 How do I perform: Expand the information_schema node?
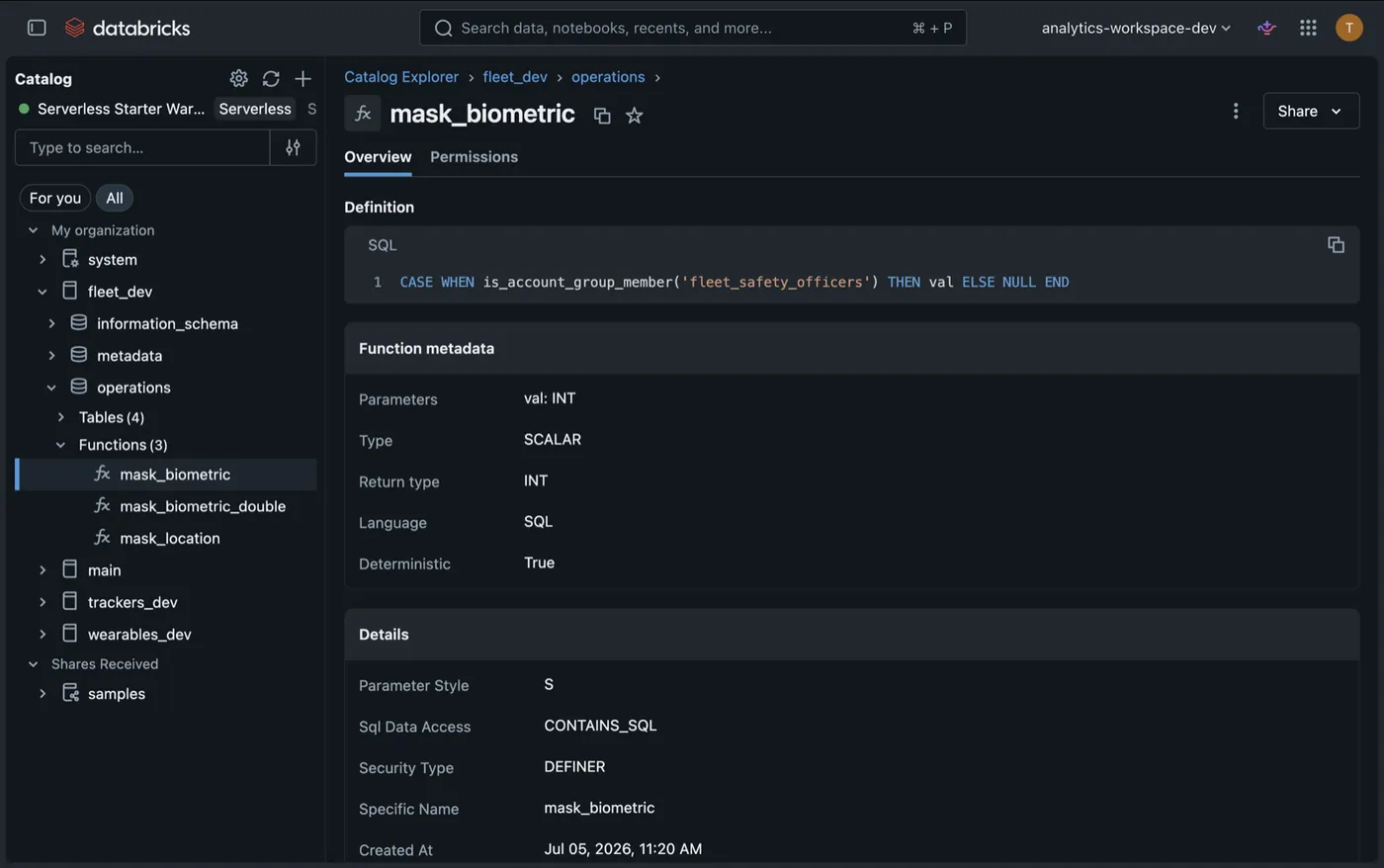51,323
